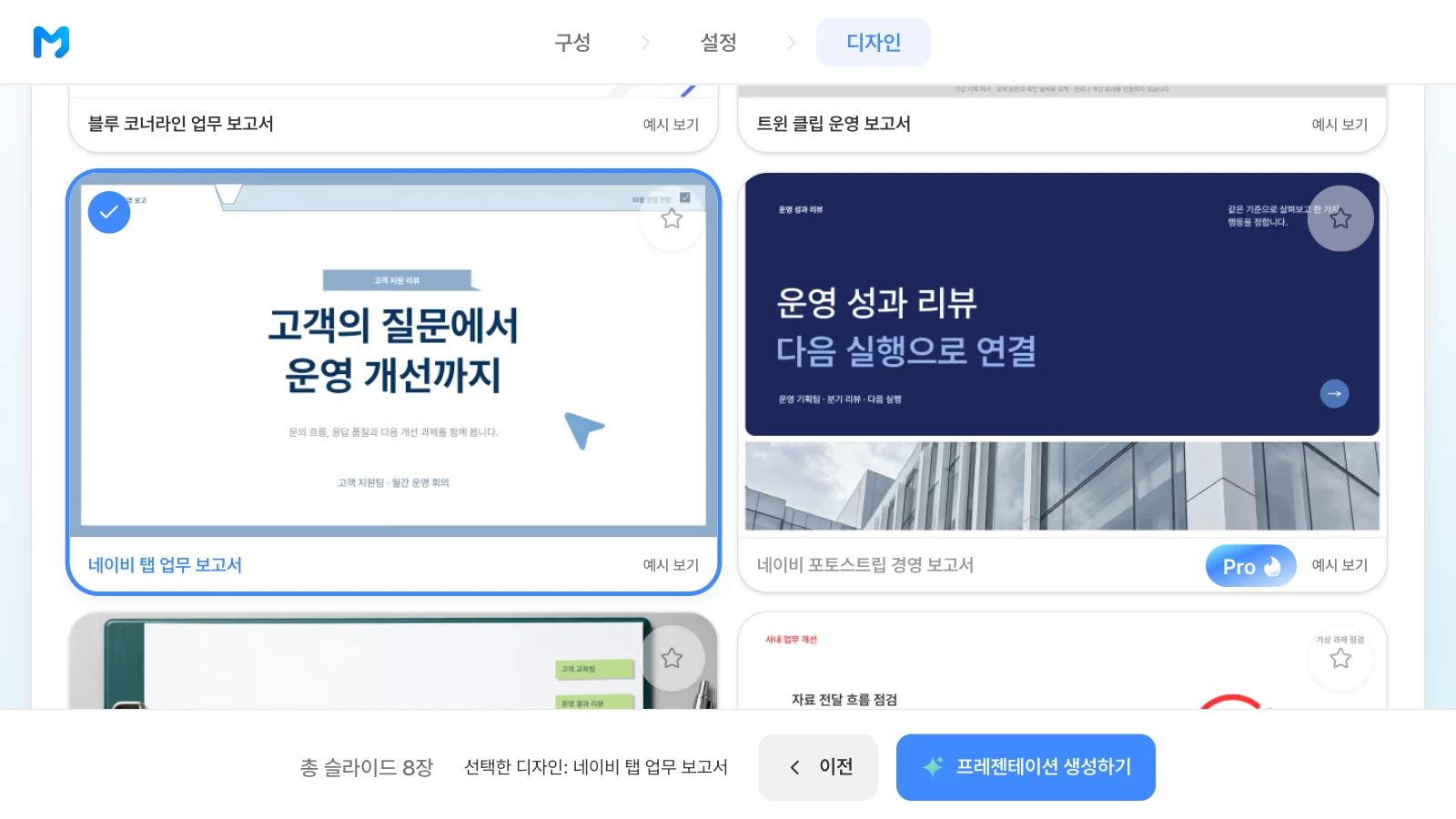Select the 디자인 step tab
This screenshot has height=819, width=1456.
tap(874, 43)
